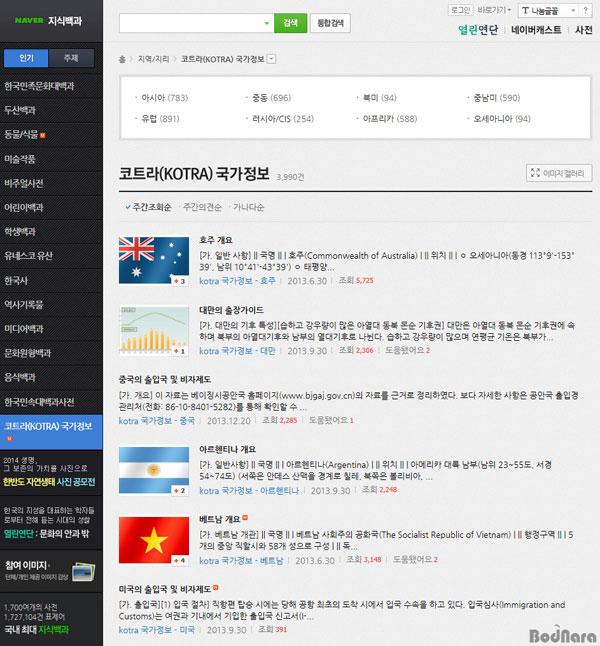Open the 중국의 출입국 및 비자제도 article
Image resolution: width=600 pixels, height=646 pixels.
[x=165, y=379]
